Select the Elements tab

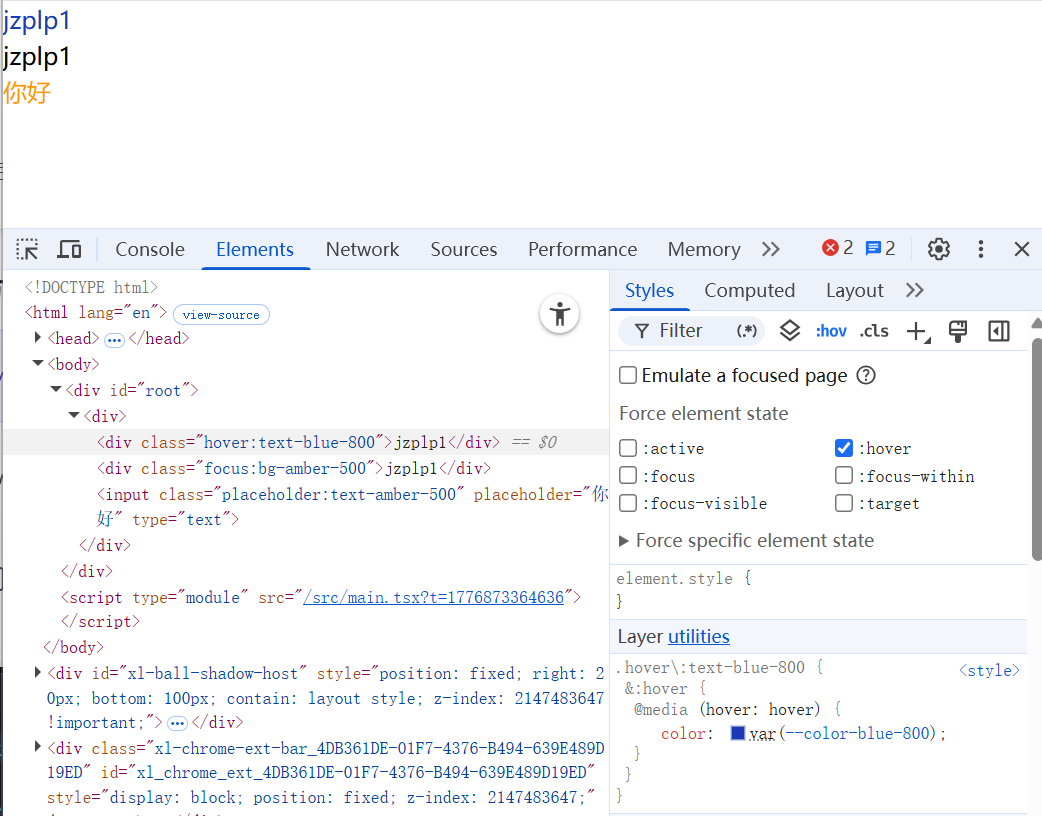pos(255,249)
